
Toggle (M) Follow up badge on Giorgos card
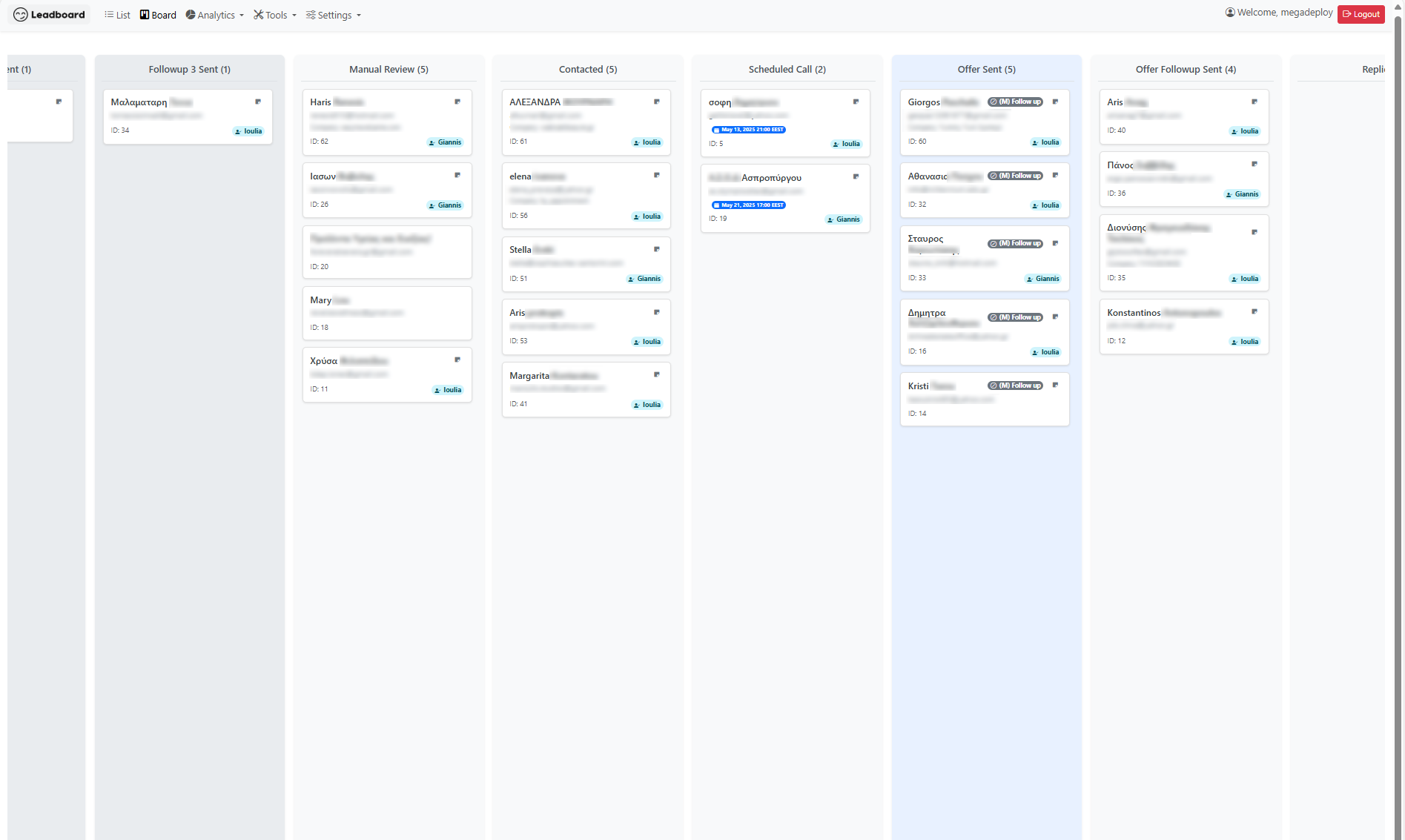pos(1015,102)
